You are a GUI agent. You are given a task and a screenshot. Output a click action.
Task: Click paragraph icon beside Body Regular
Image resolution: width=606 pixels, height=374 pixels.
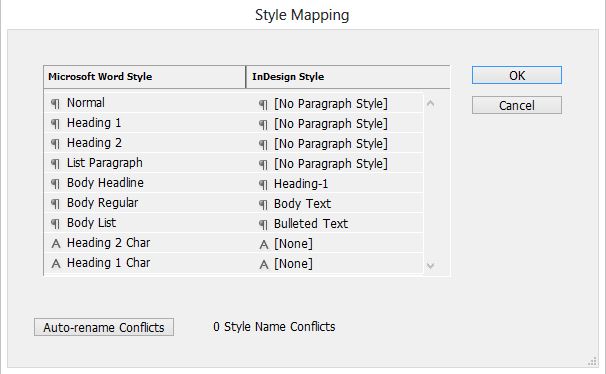[x=55, y=204]
